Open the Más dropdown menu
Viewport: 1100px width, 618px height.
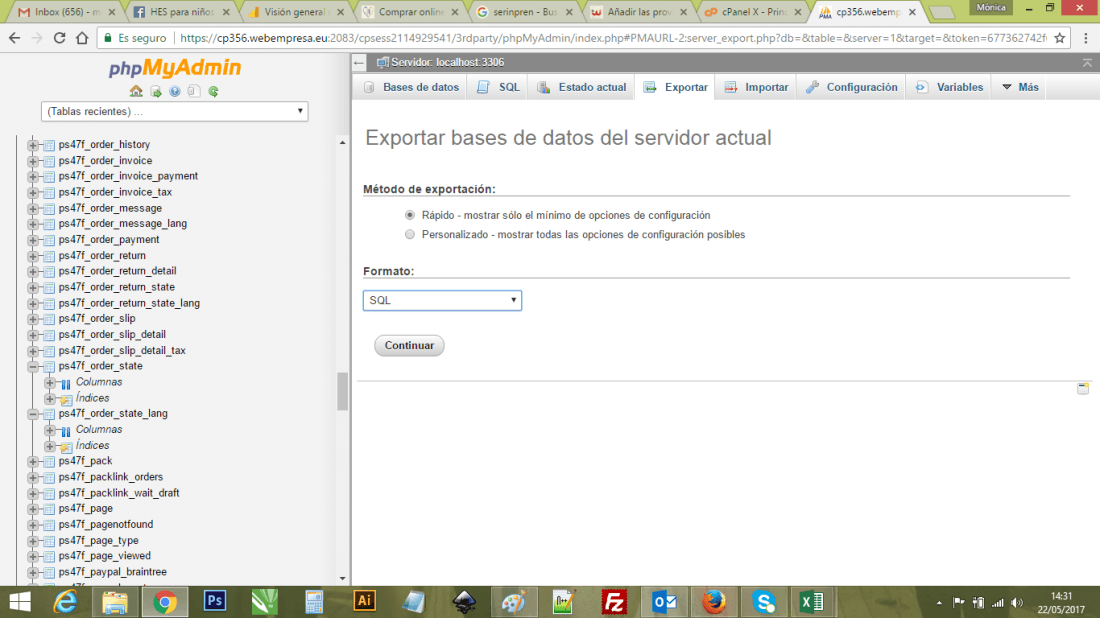click(x=1019, y=88)
